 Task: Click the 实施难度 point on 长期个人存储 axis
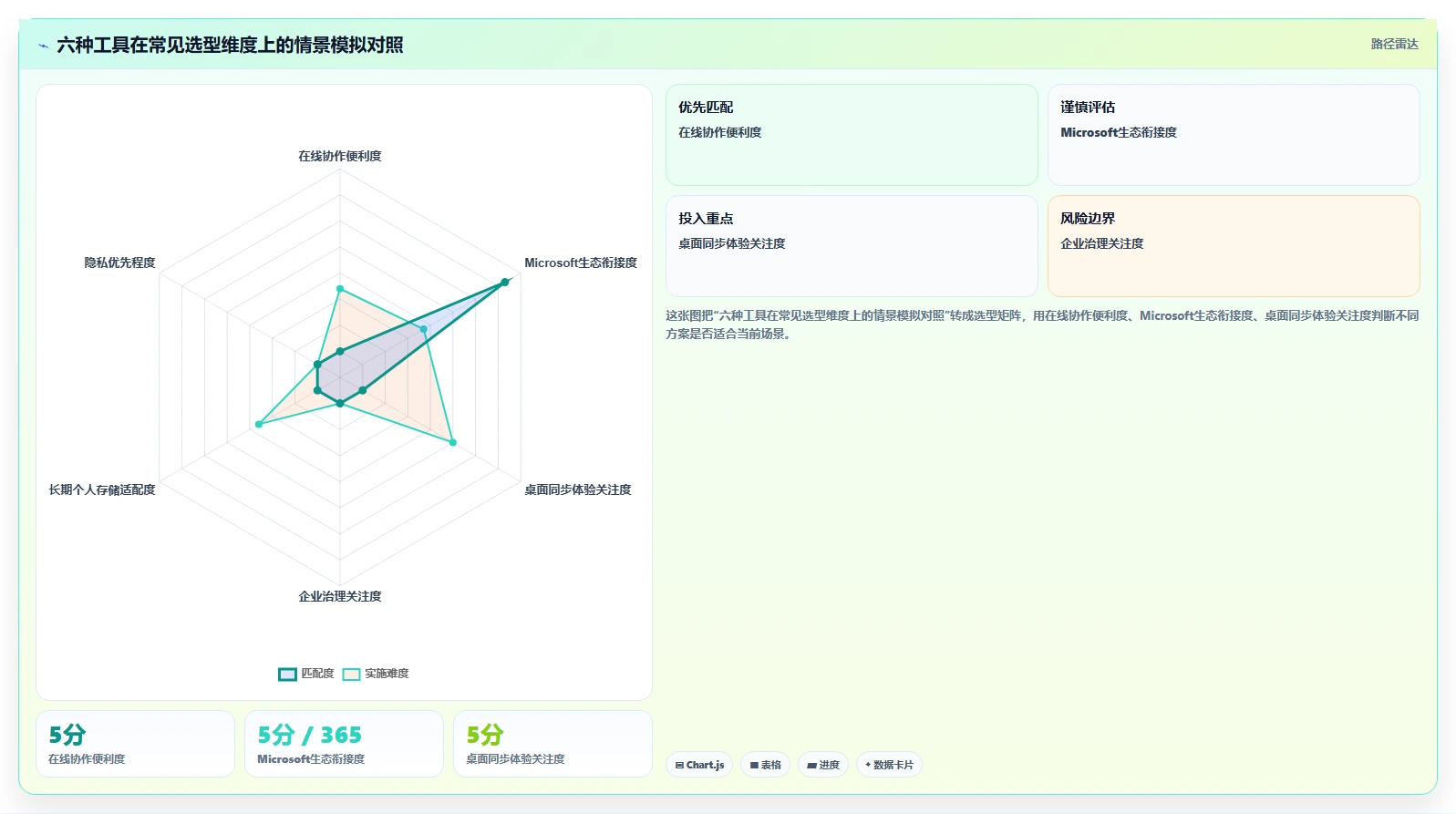259,424
